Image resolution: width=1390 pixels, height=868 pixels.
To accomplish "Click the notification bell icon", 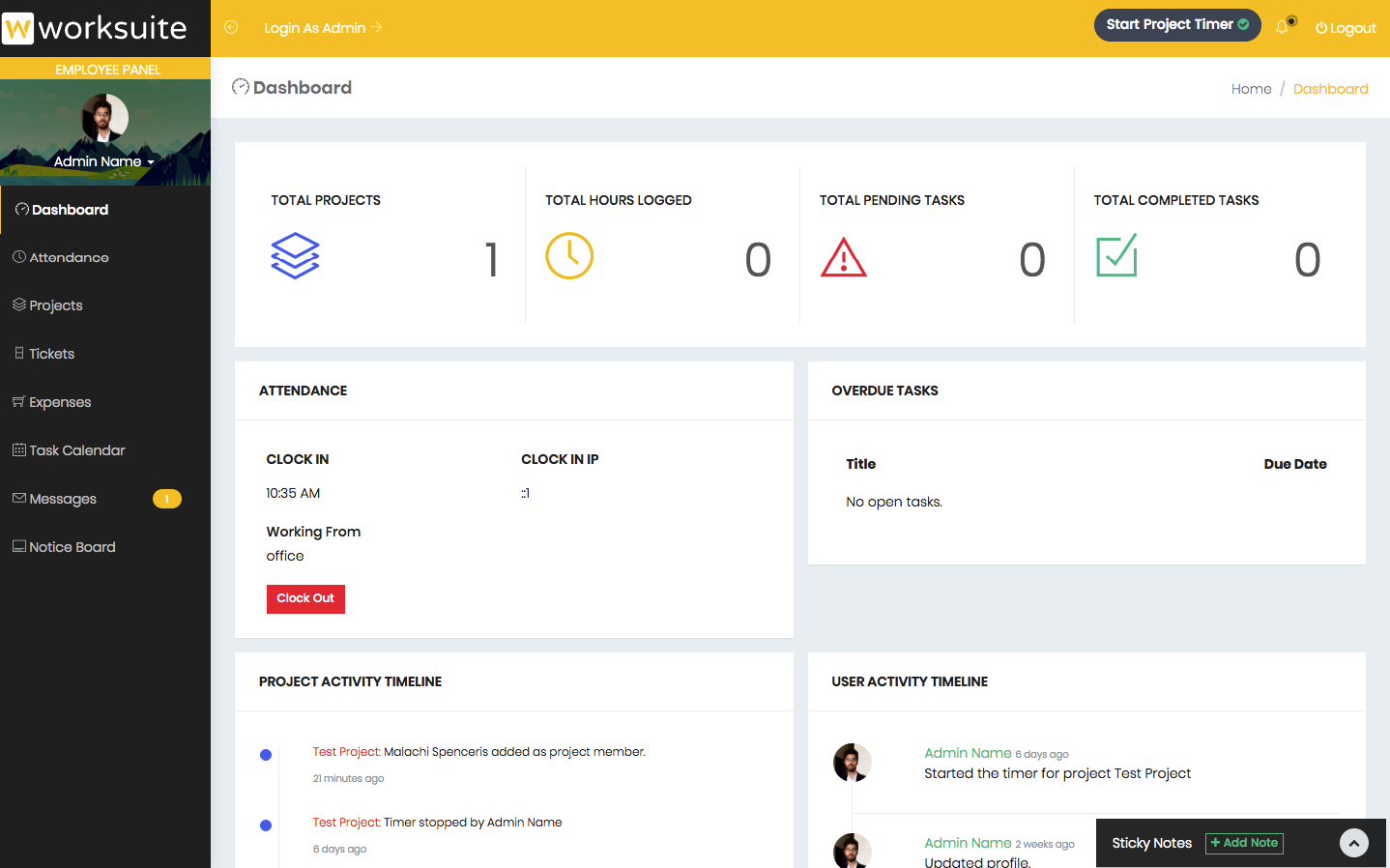I will click(1283, 27).
